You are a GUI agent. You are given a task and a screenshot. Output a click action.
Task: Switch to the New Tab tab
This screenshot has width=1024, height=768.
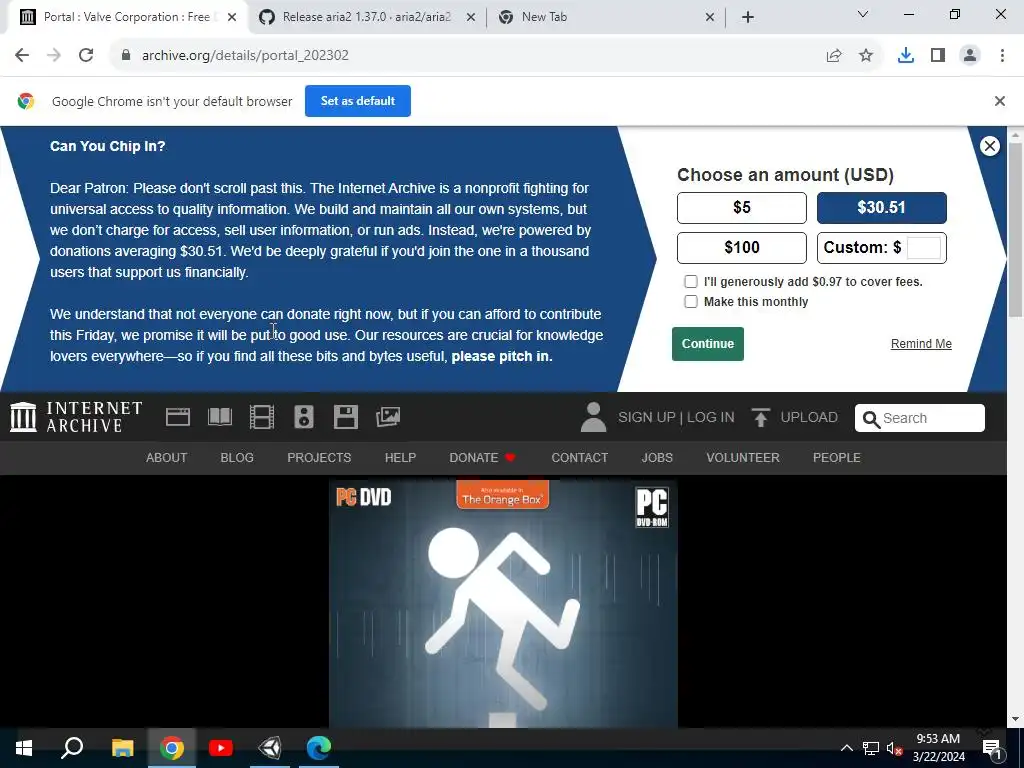coord(604,17)
